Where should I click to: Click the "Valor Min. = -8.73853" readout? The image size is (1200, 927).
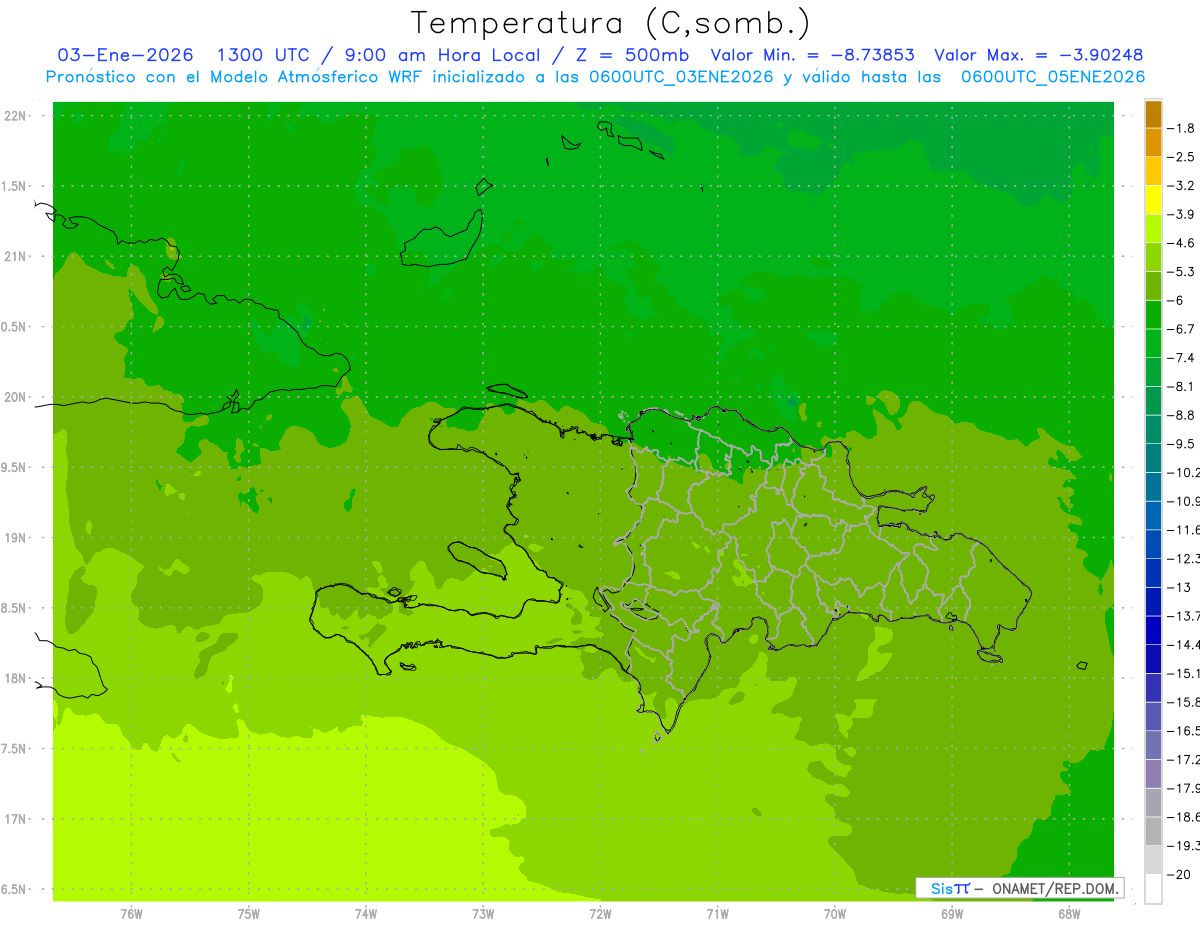(812, 55)
